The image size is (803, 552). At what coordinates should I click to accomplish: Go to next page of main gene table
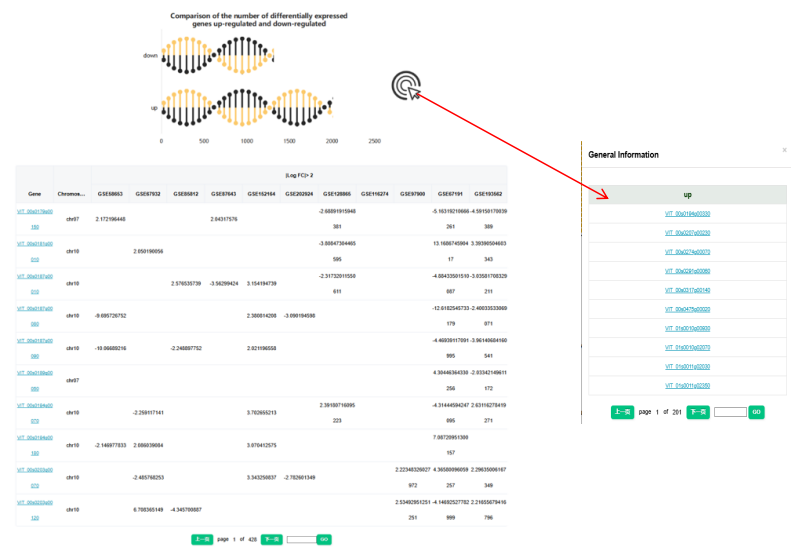271,539
